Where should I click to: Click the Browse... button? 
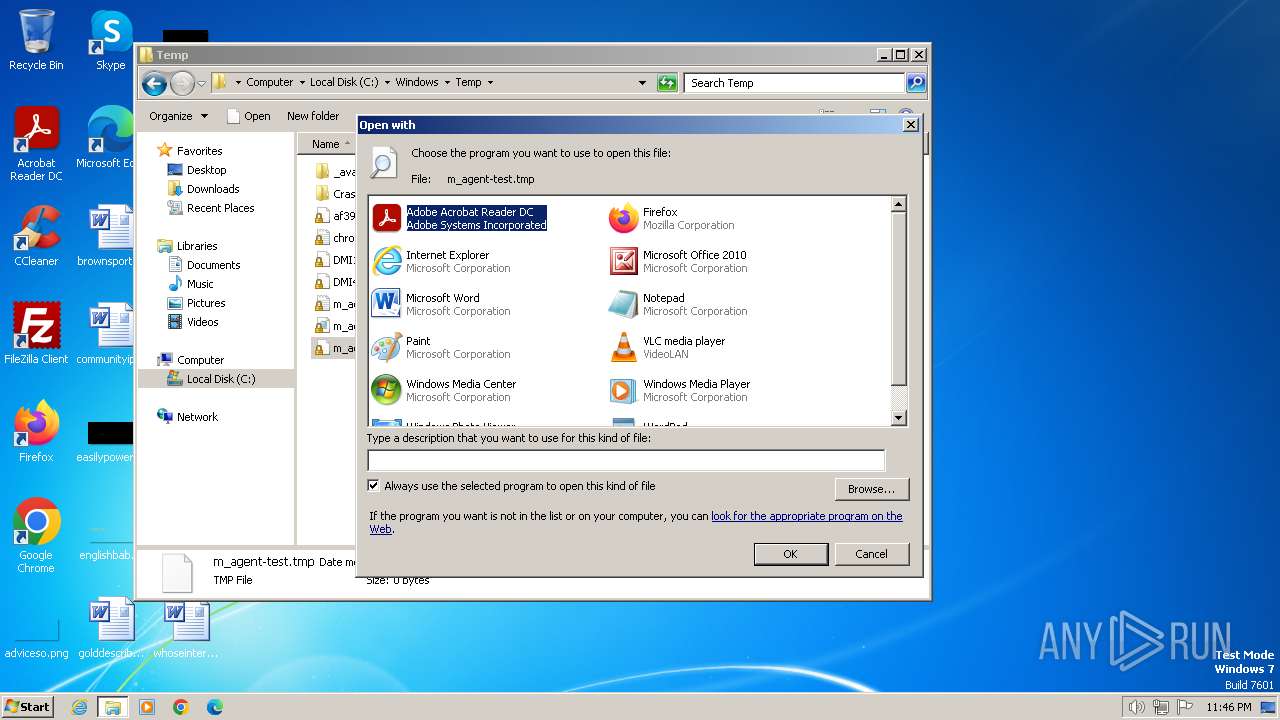871,489
